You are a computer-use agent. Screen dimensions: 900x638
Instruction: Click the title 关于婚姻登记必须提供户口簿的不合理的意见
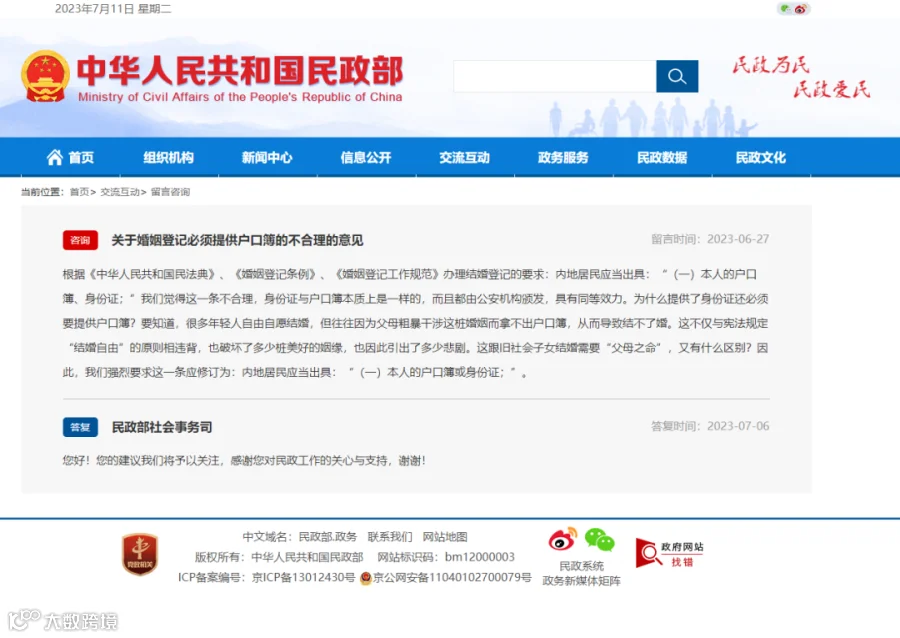pos(237,240)
